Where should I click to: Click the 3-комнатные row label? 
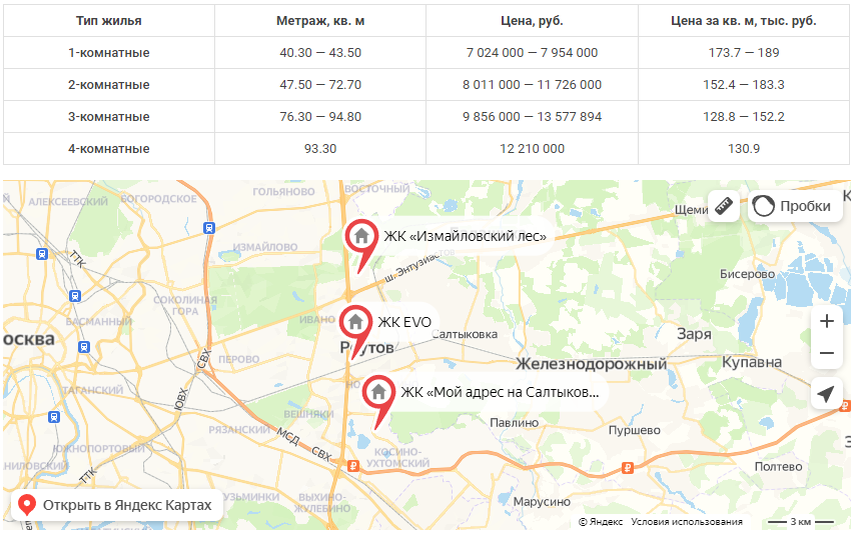tap(109, 117)
